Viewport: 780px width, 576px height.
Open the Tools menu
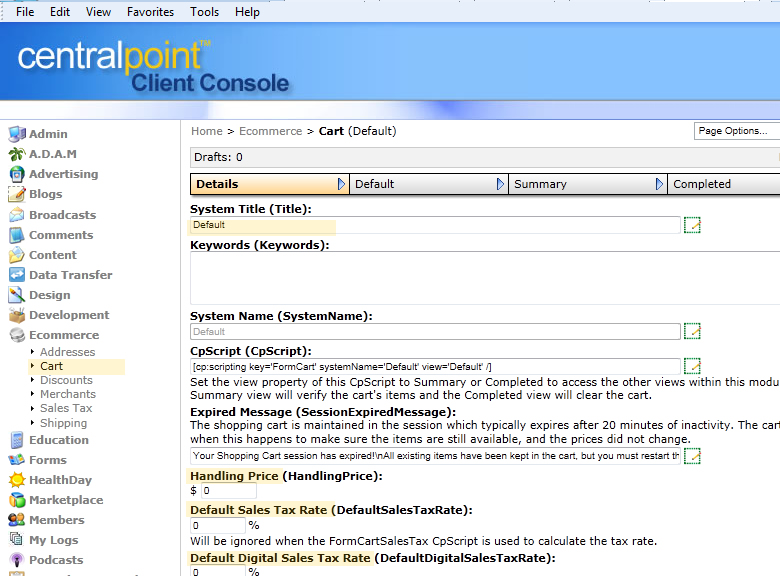coord(204,11)
